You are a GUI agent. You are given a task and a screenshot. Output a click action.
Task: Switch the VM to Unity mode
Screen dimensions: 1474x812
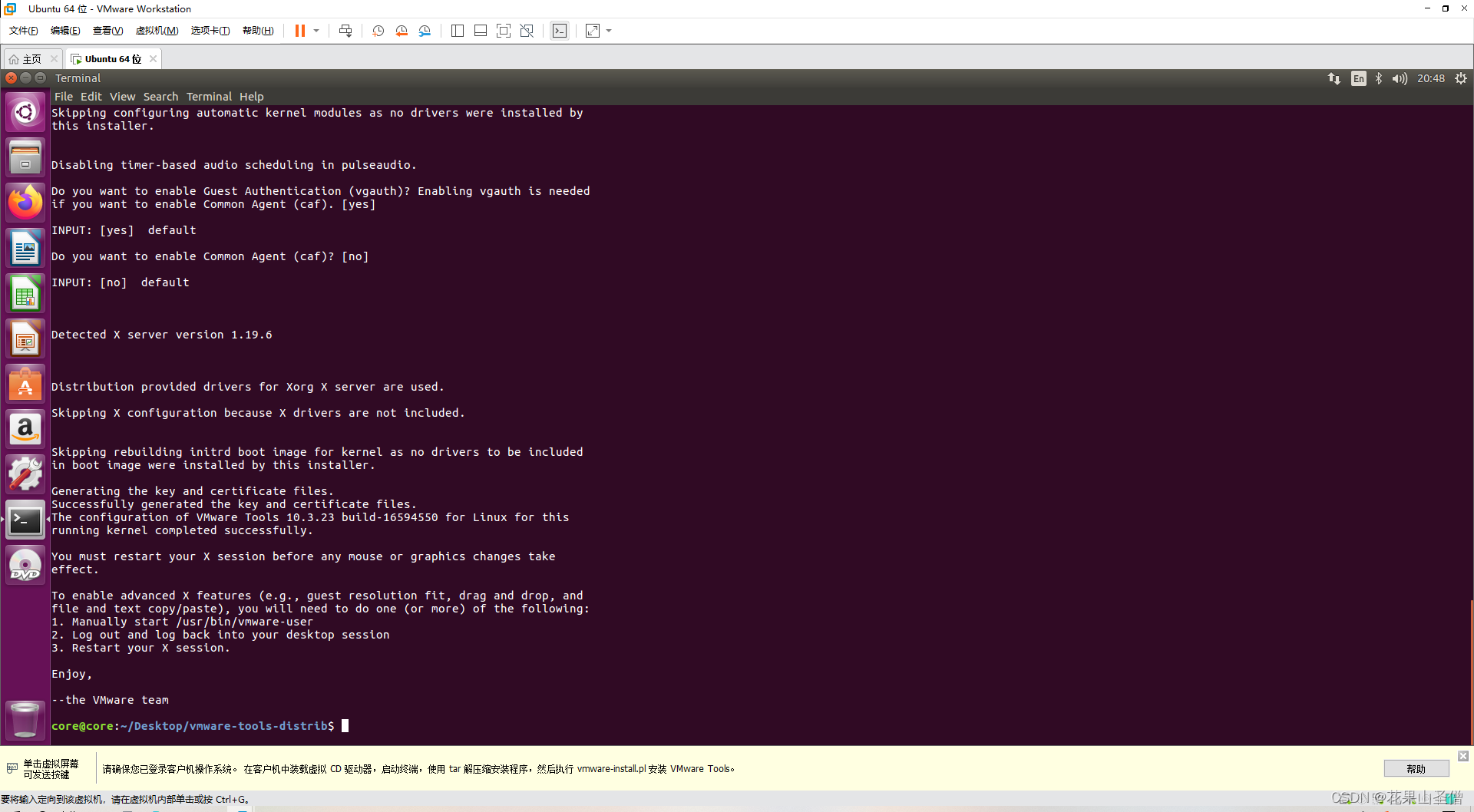coord(527,31)
